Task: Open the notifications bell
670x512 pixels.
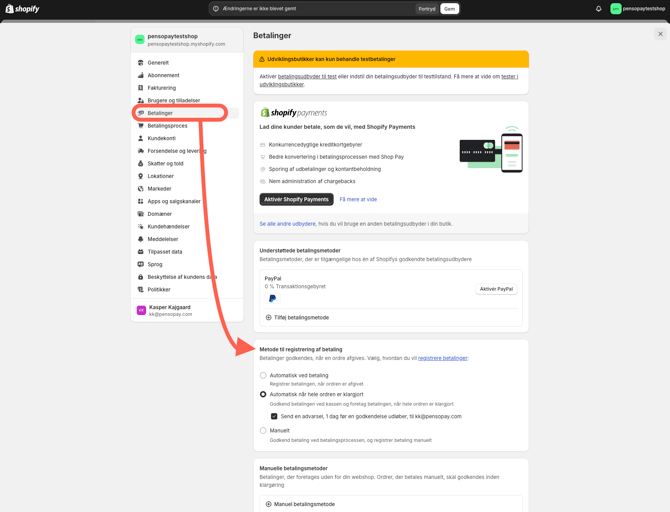Action: 598,9
